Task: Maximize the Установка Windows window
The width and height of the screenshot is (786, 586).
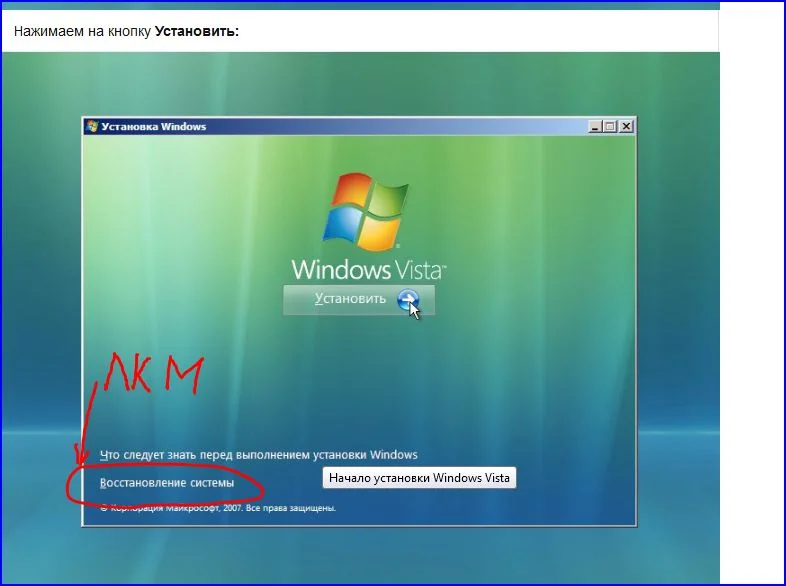Action: coord(610,126)
